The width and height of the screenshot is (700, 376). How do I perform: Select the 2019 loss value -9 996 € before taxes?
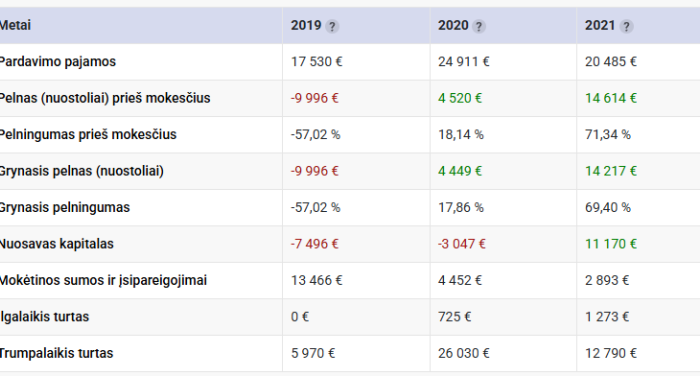tap(314, 98)
